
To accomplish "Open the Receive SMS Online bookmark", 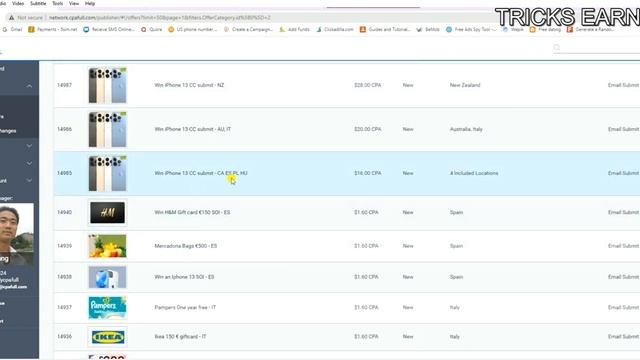I will [x=109, y=29].
